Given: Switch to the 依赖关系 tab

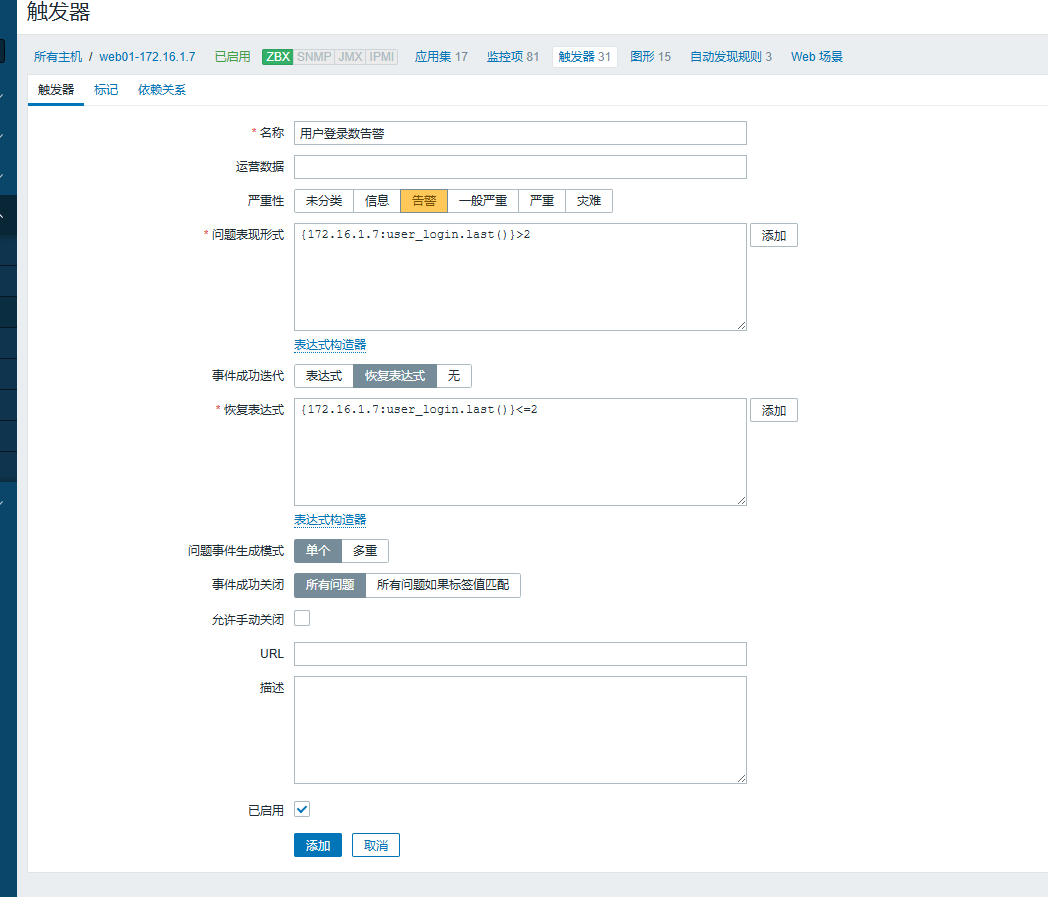Looking at the screenshot, I should pyautogui.click(x=162, y=90).
